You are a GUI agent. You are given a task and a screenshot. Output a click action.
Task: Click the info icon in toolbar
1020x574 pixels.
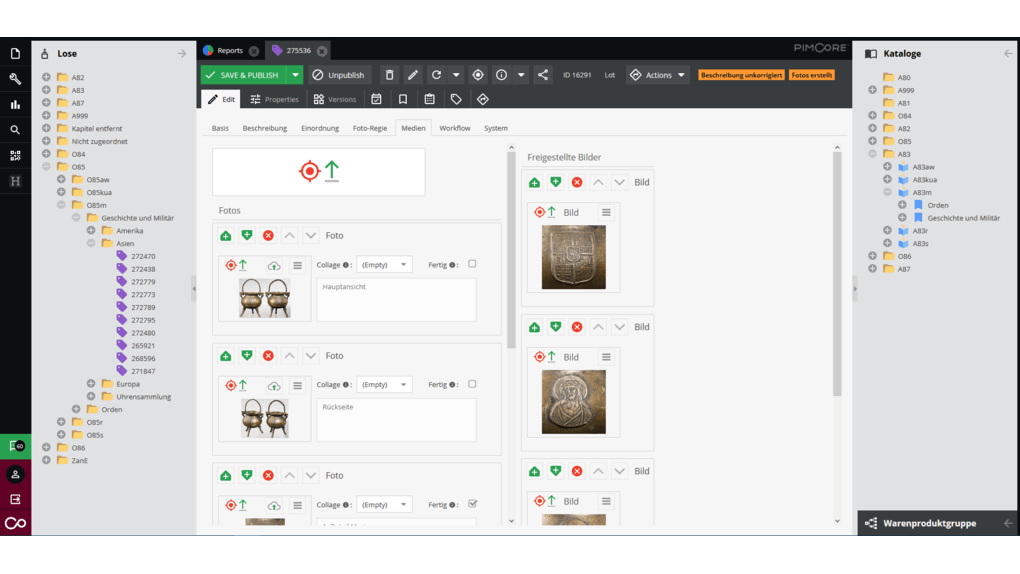point(501,75)
